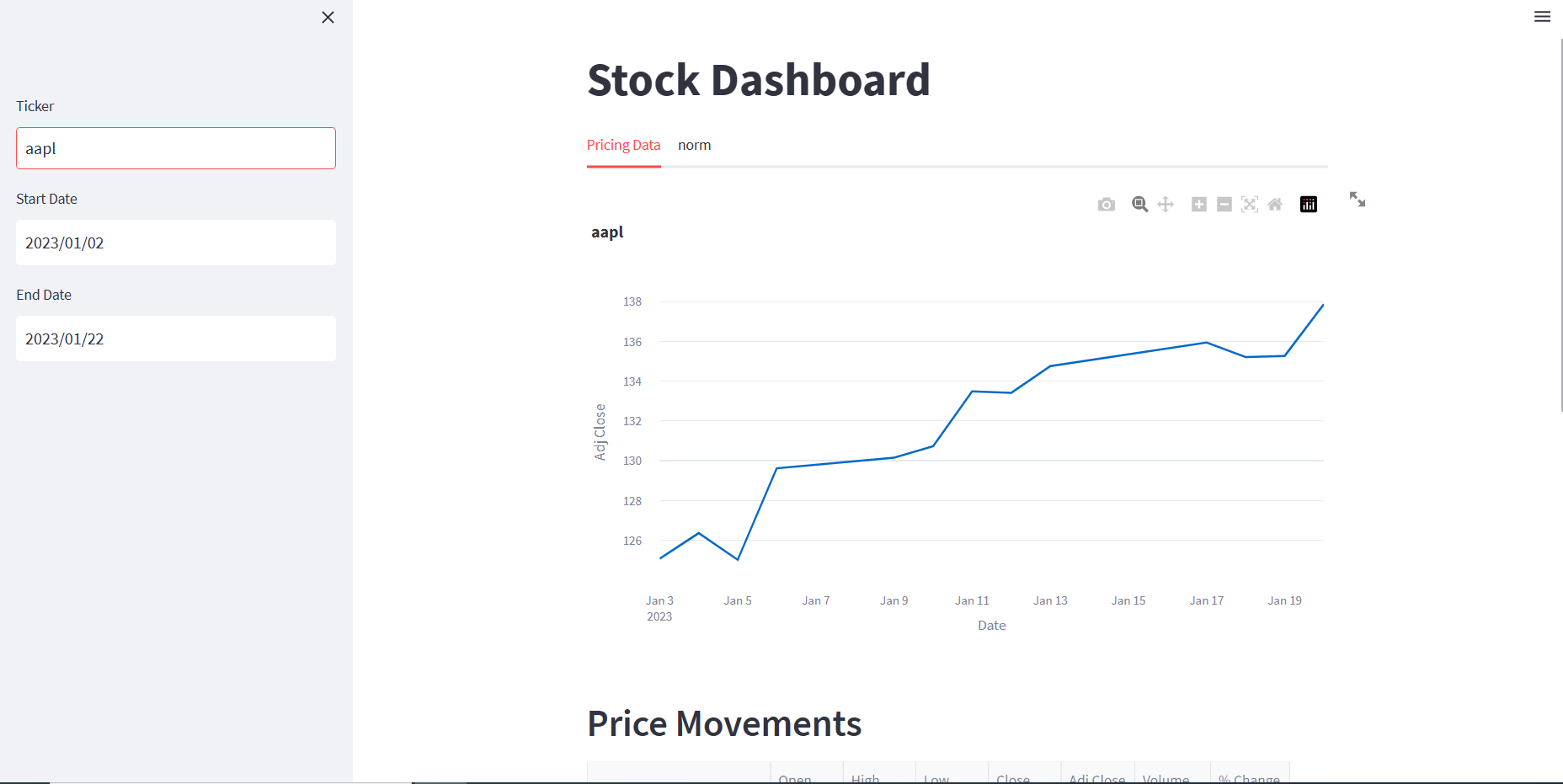The image size is (1563, 784).
Task: Open the Start Date calendar picker
Action: 175,243
